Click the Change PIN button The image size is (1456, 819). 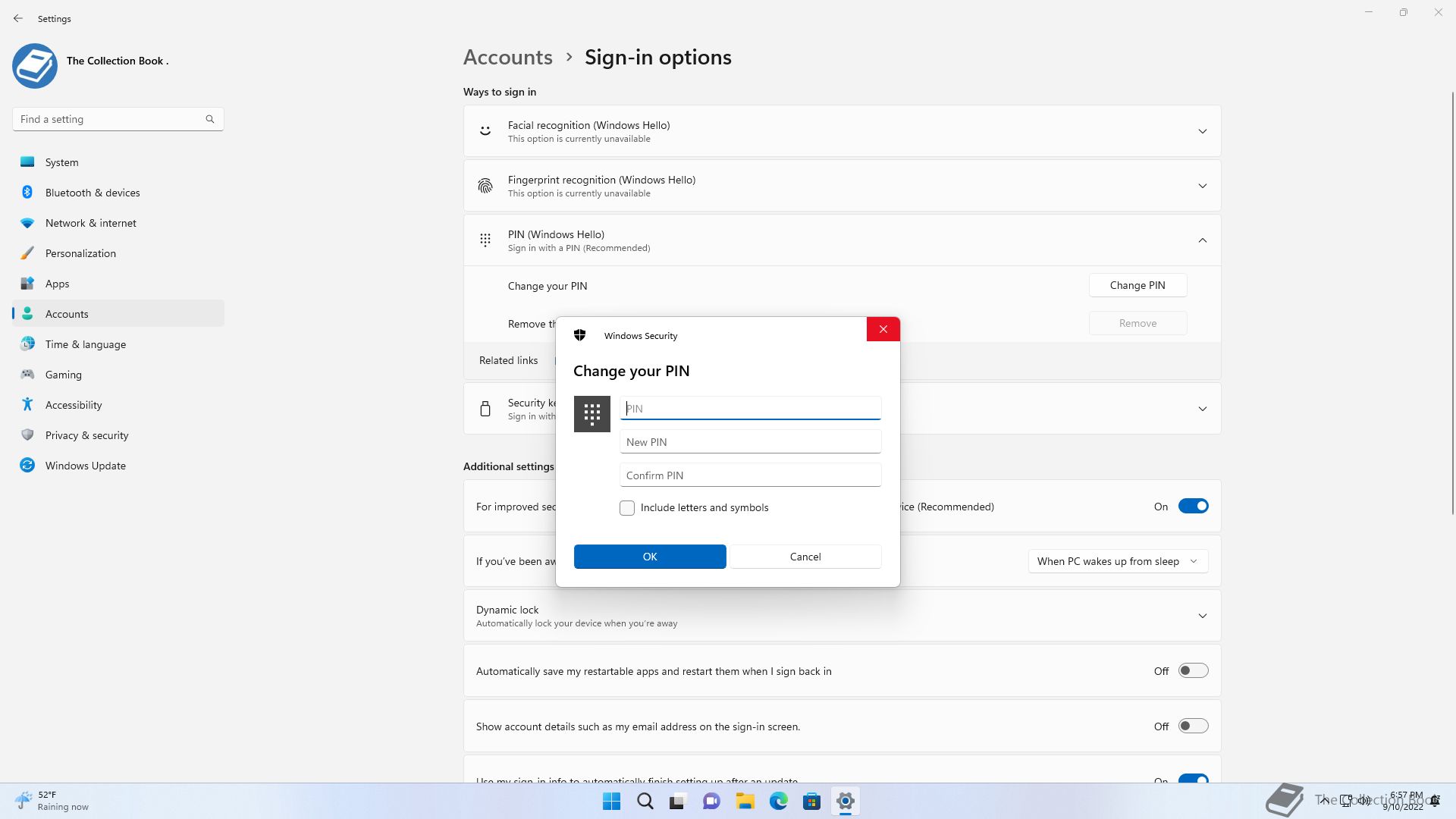1137,285
